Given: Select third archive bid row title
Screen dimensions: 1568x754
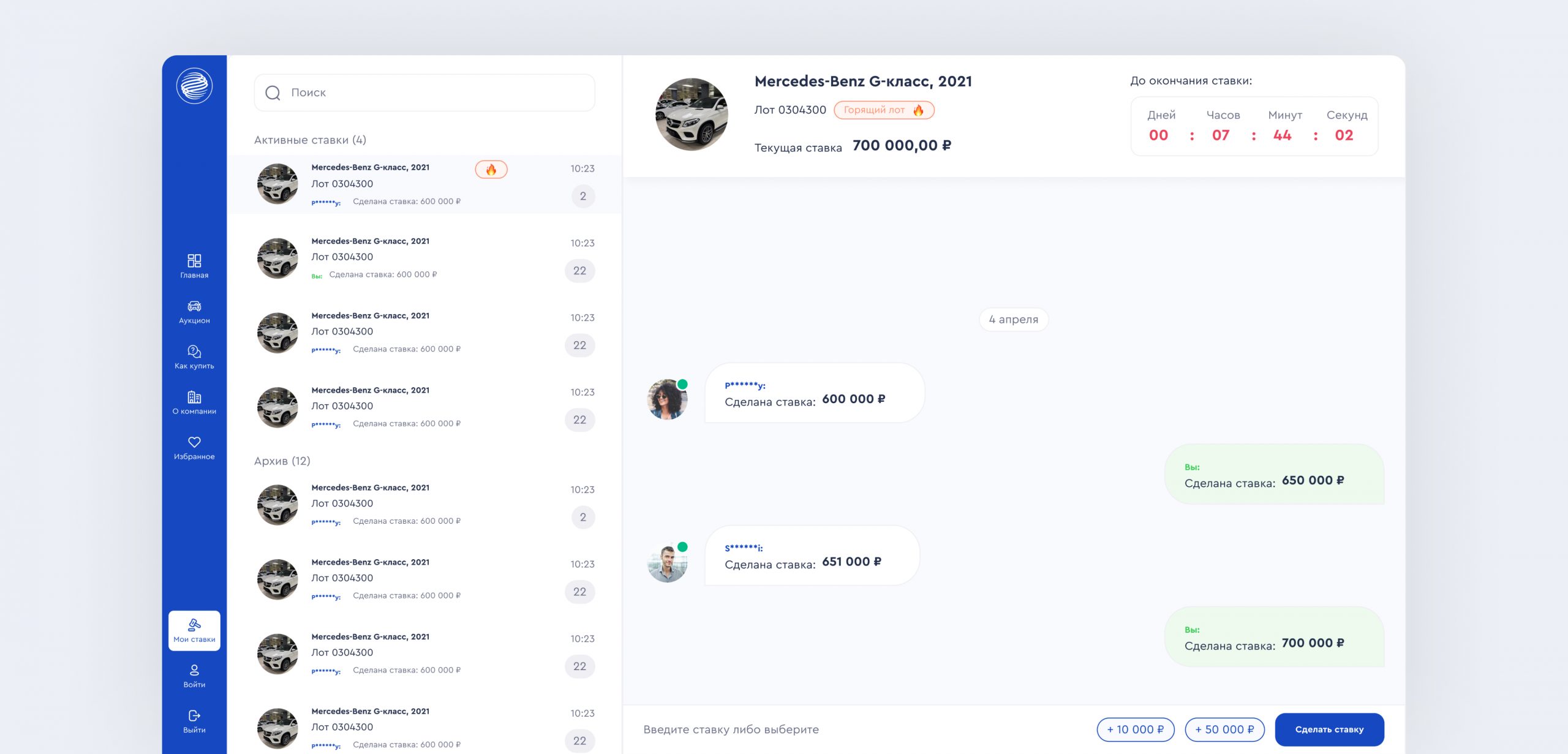Looking at the screenshot, I should tap(371, 637).
